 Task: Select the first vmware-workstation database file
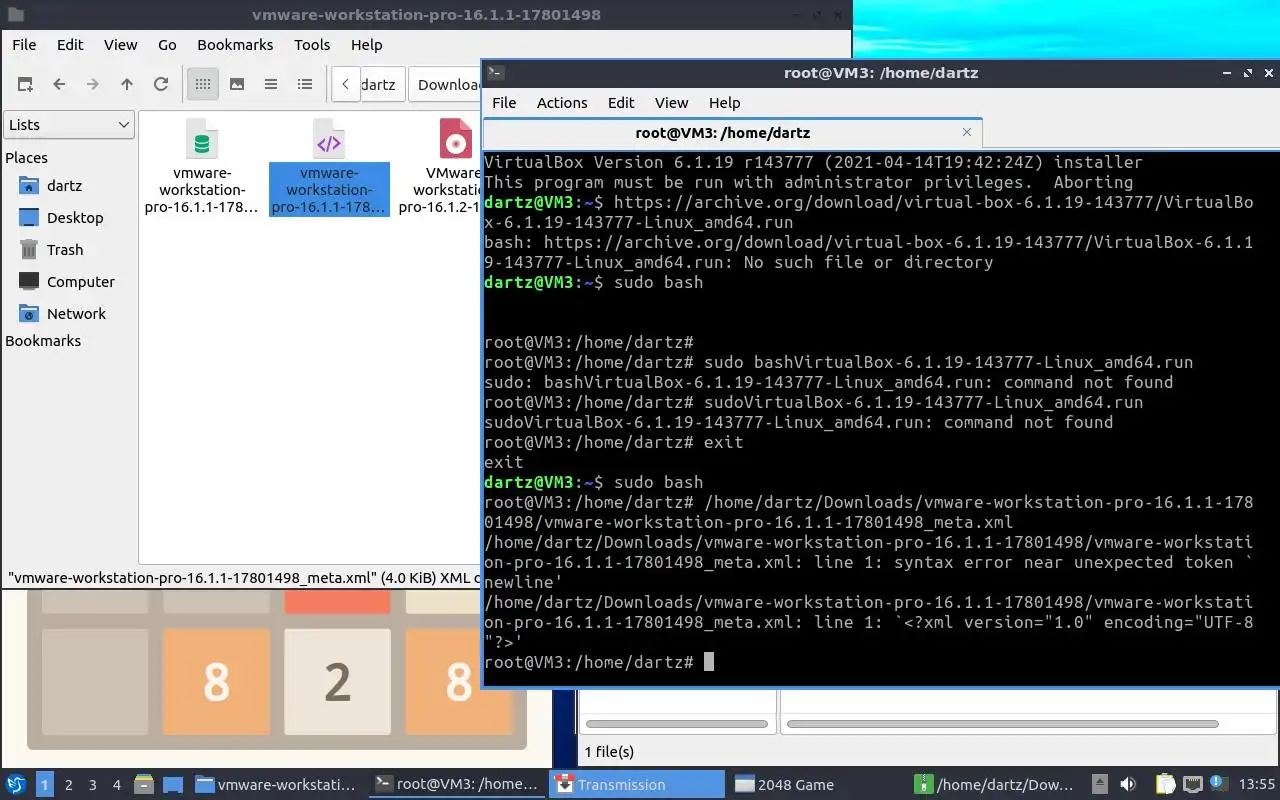[x=202, y=167]
